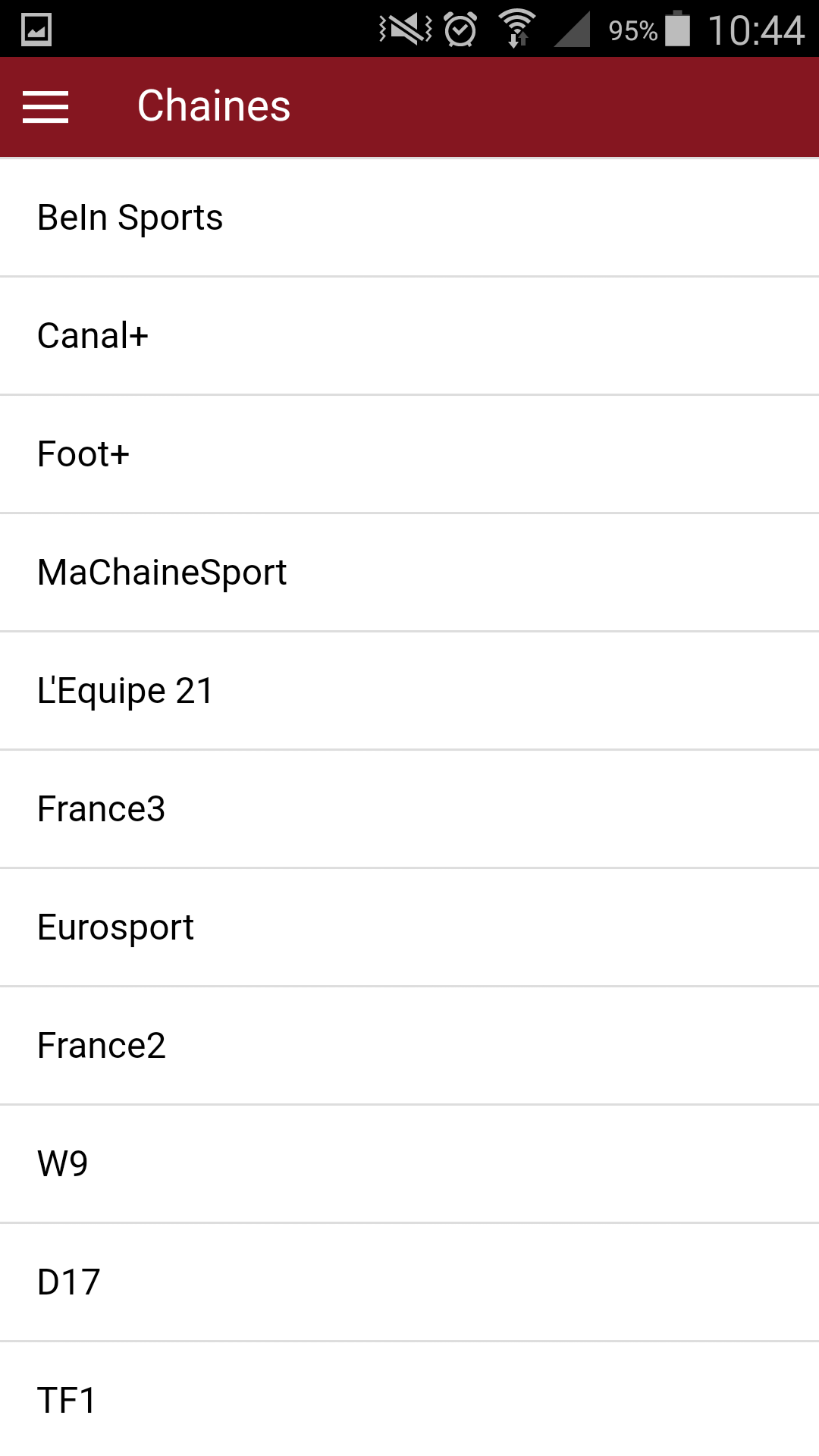Screen dimensions: 819x1456
Task: Open the Canal+ channel
Action: [409, 336]
